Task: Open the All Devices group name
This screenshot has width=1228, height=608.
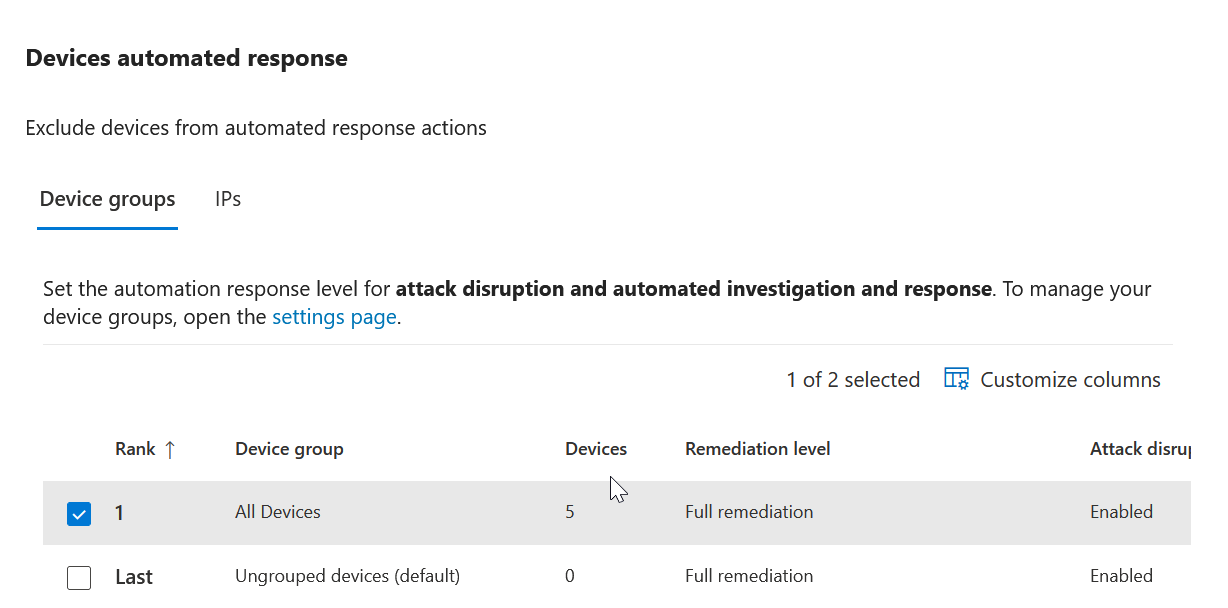Action: 278,512
